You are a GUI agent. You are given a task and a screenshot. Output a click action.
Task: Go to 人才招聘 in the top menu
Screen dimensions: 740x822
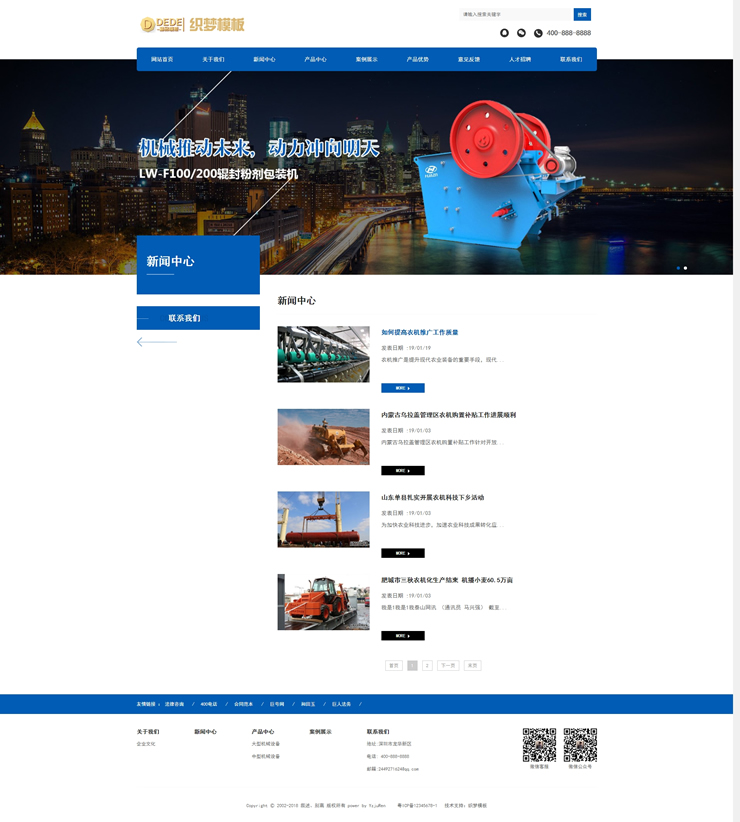[520, 60]
